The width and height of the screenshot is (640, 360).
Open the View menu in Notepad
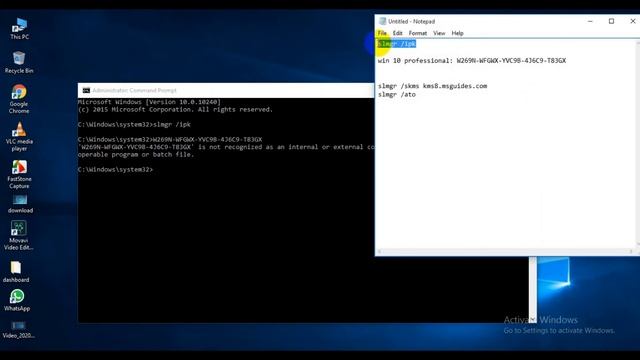[x=439, y=33]
